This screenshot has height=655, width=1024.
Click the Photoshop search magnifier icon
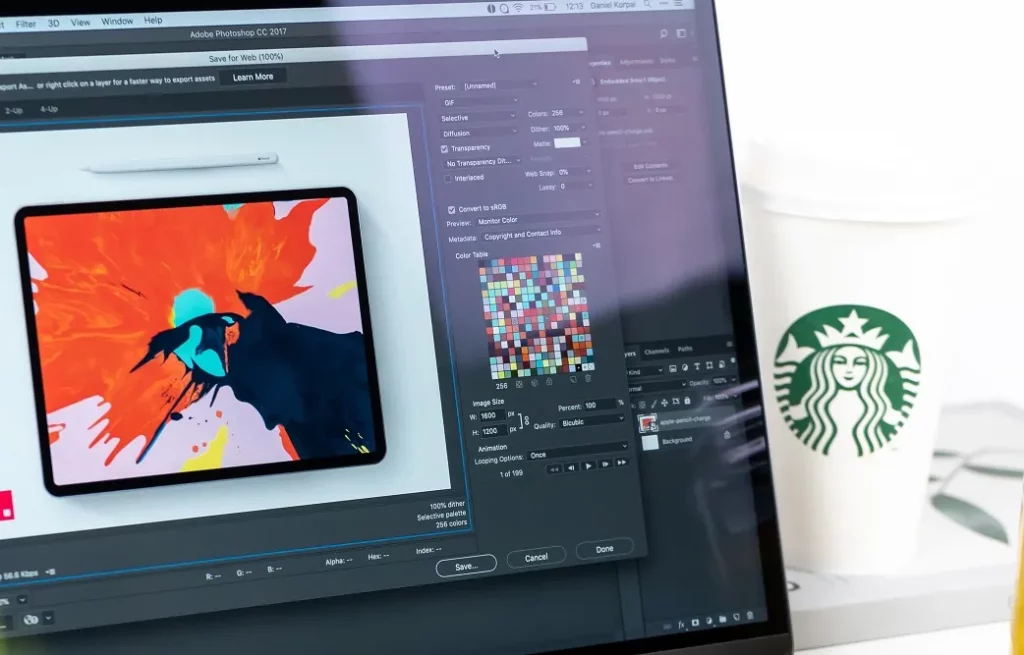click(663, 34)
